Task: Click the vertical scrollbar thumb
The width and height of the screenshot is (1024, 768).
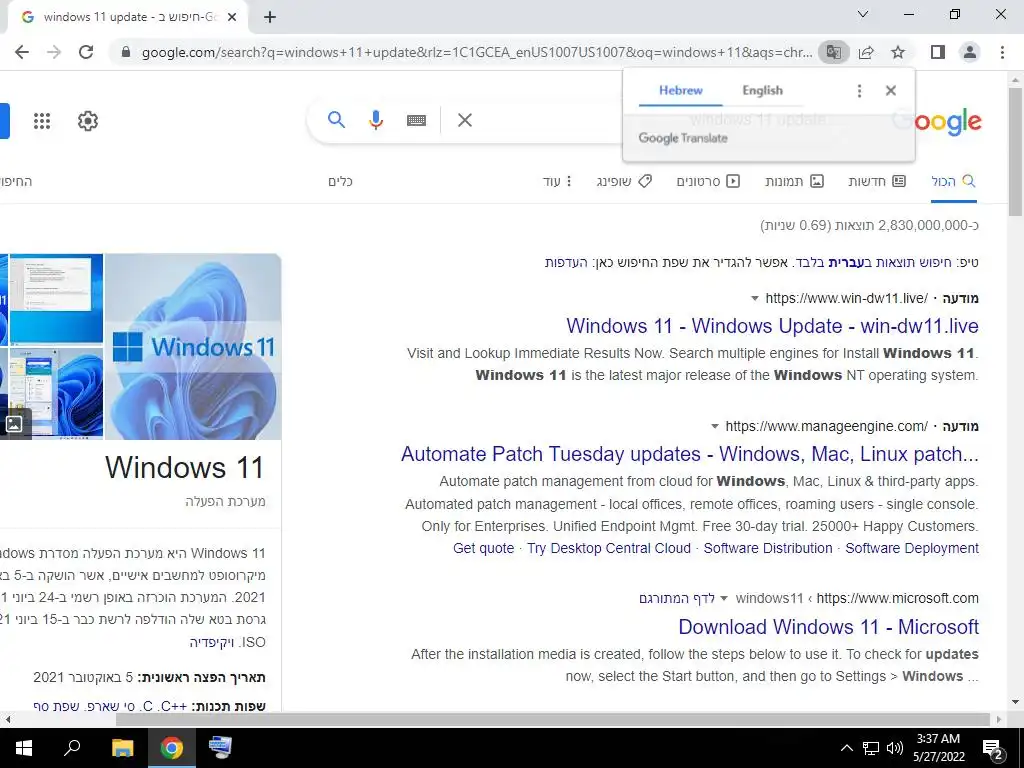Action: click(x=1016, y=150)
